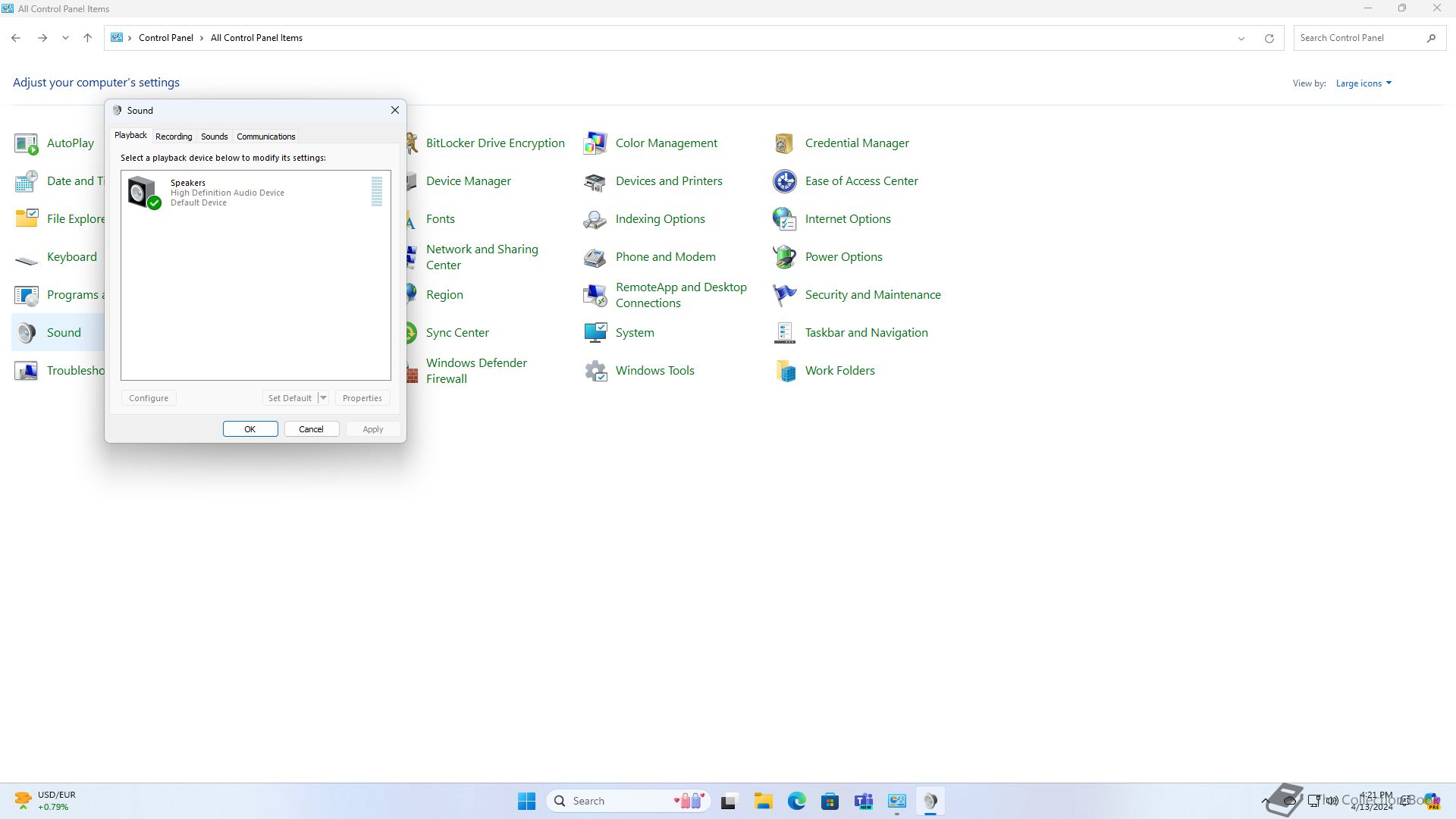
Task: Open Programs and Features icon
Action: pos(27,295)
